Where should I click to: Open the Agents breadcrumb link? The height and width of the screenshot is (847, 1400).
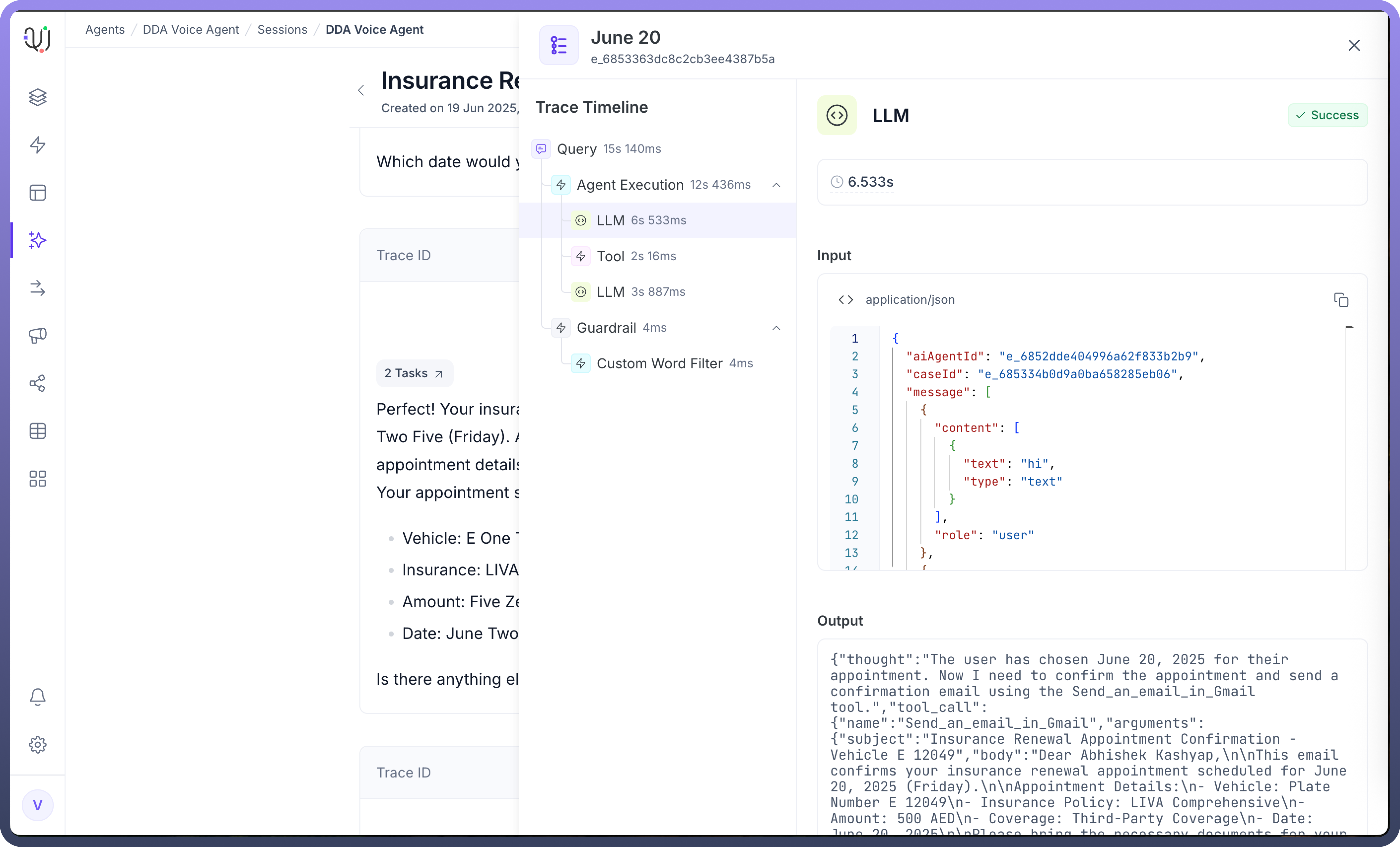click(105, 30)
